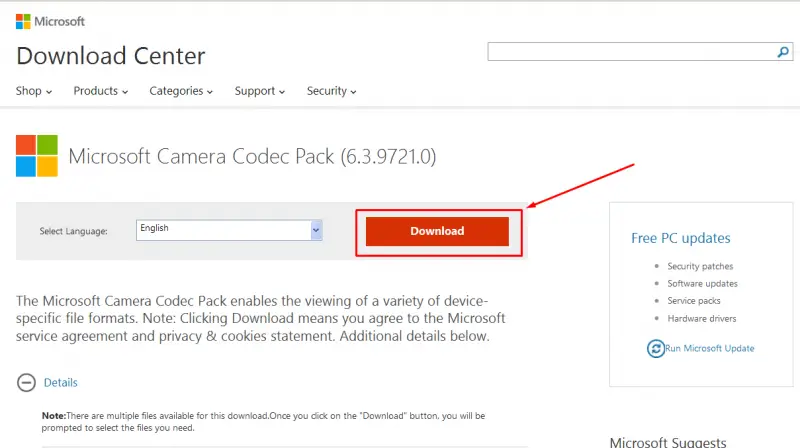
Task: Click the Details link text
Action: click(x=61, y=383)
